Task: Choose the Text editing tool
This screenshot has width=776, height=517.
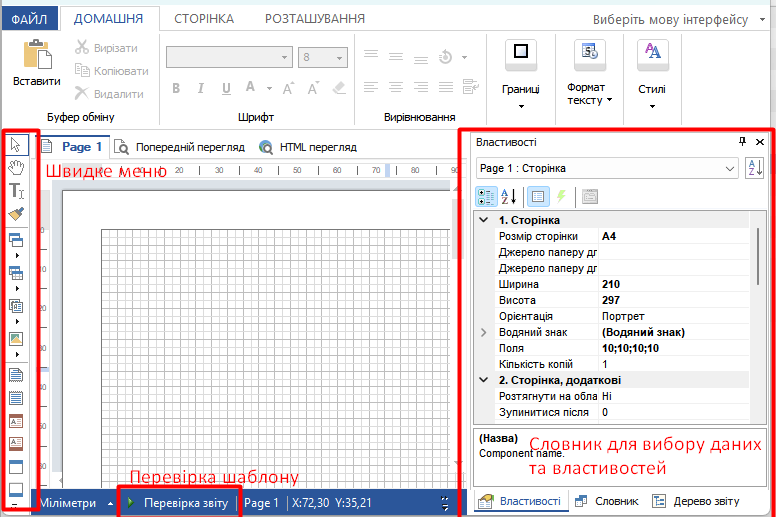Action: 16,190
